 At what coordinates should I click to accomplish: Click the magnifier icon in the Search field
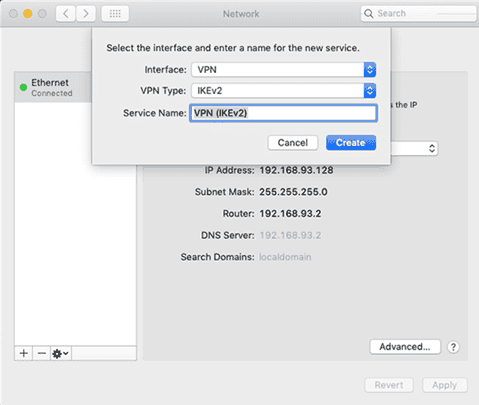pos(368,14)
